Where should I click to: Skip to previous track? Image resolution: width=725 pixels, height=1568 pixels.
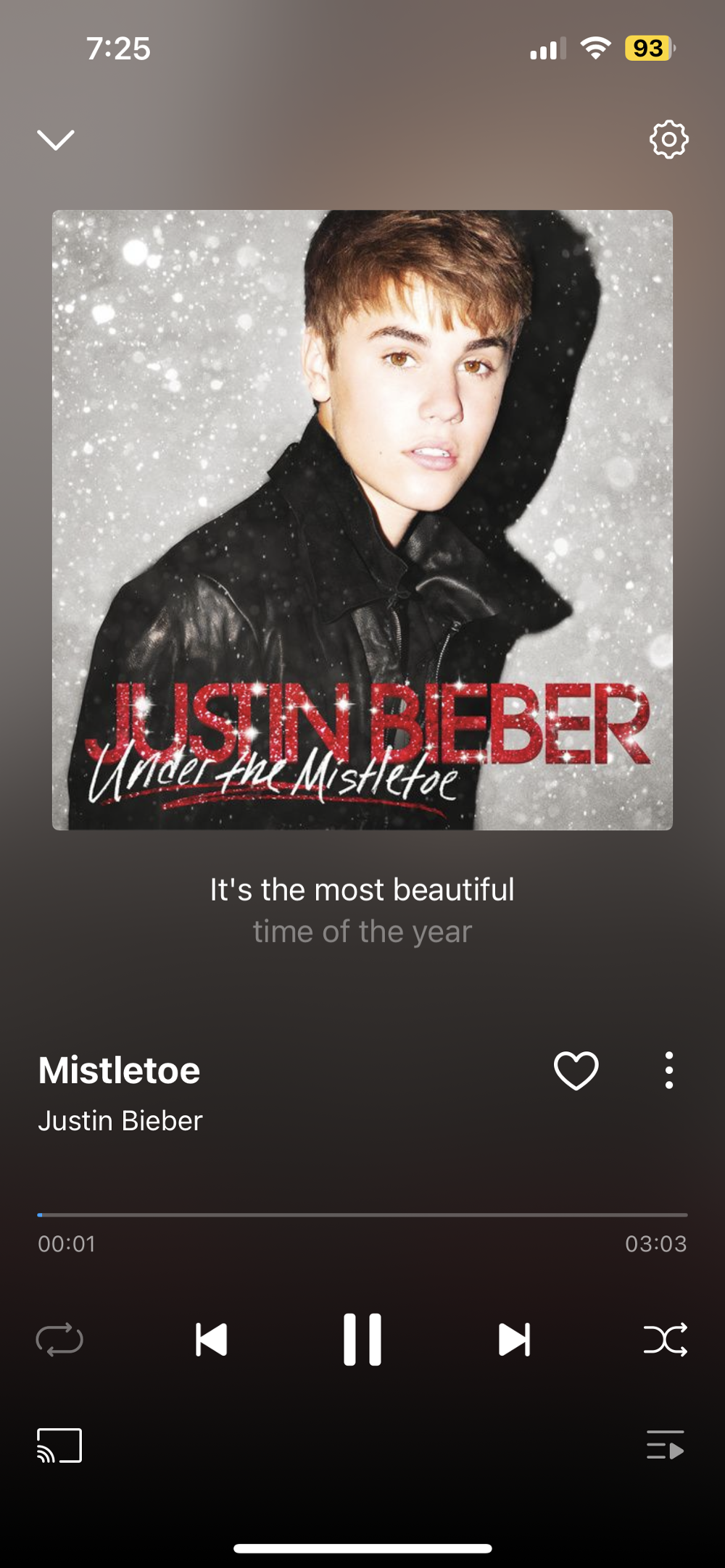[211, 1339]
